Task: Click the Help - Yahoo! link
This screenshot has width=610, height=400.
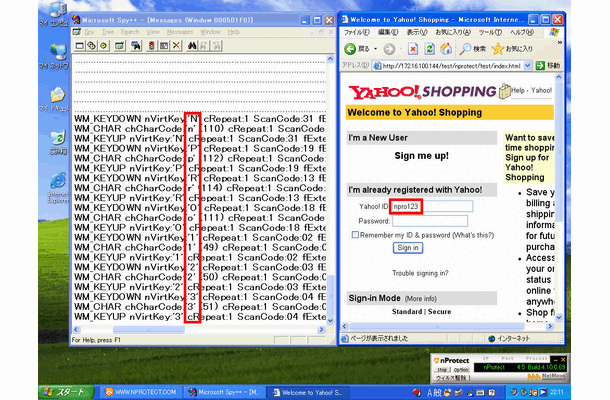Action: click(531, 91)
